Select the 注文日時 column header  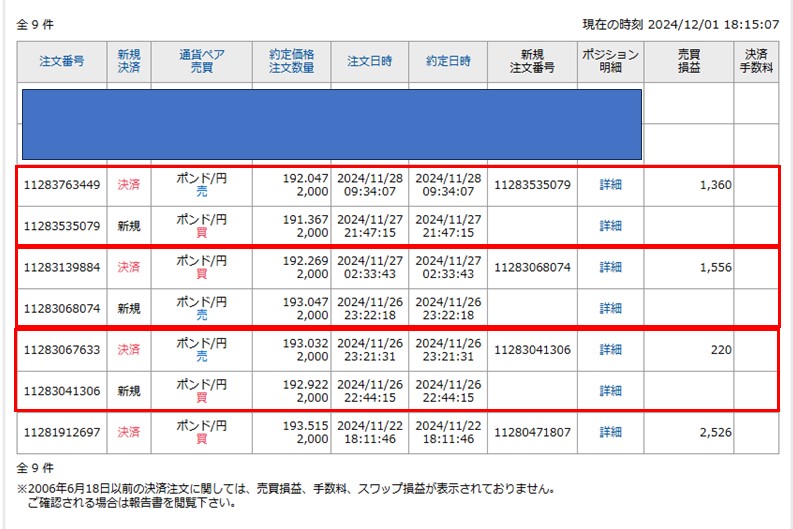(x=370, y=61)
